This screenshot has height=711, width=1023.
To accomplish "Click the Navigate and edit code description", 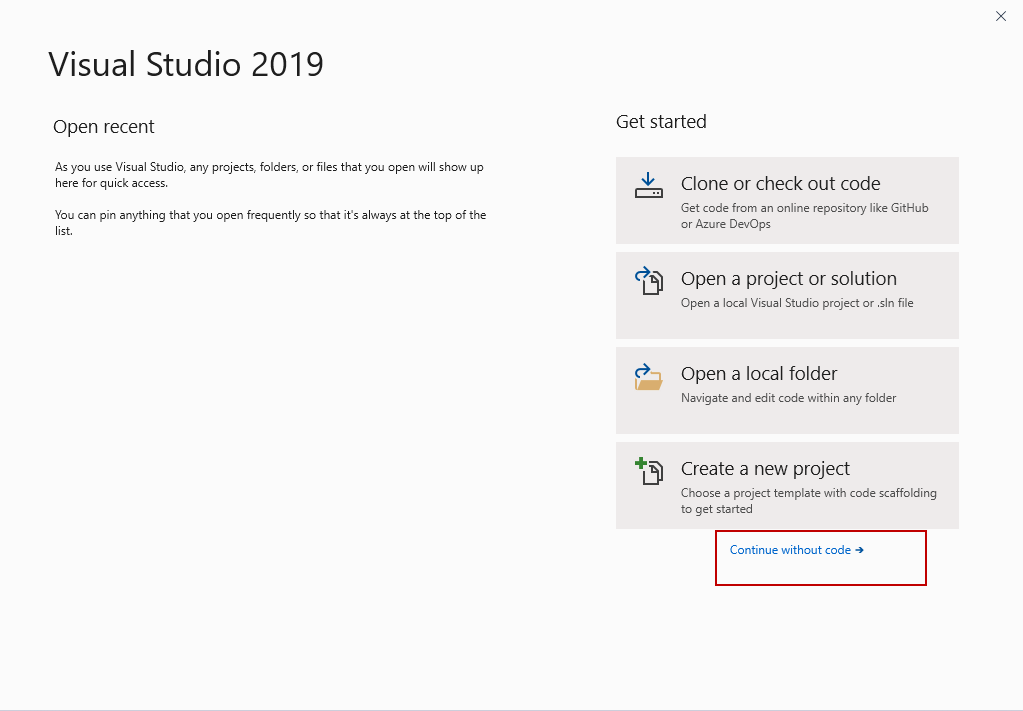I will (x=788, y=398).
